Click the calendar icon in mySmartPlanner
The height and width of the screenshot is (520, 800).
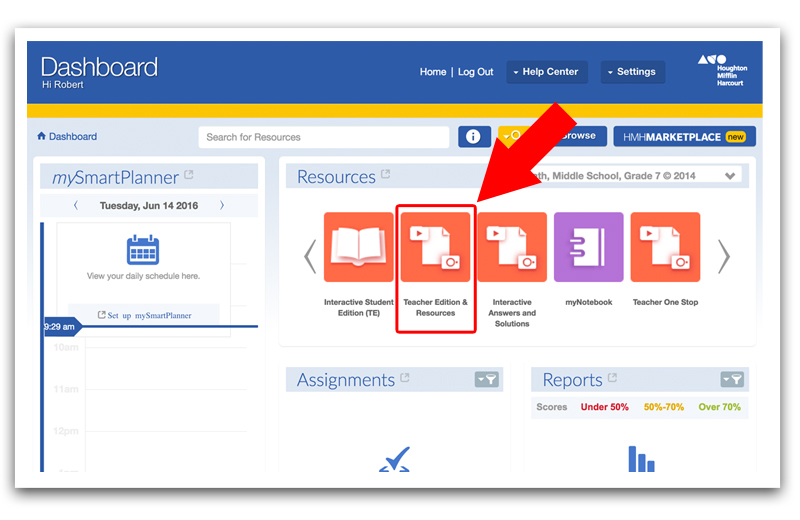click(x=143, y=250)
